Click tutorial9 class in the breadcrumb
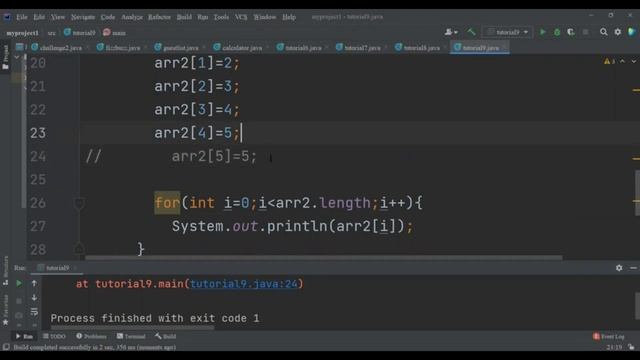The width and height of the screenshot is (640, 360). [80, 33]
